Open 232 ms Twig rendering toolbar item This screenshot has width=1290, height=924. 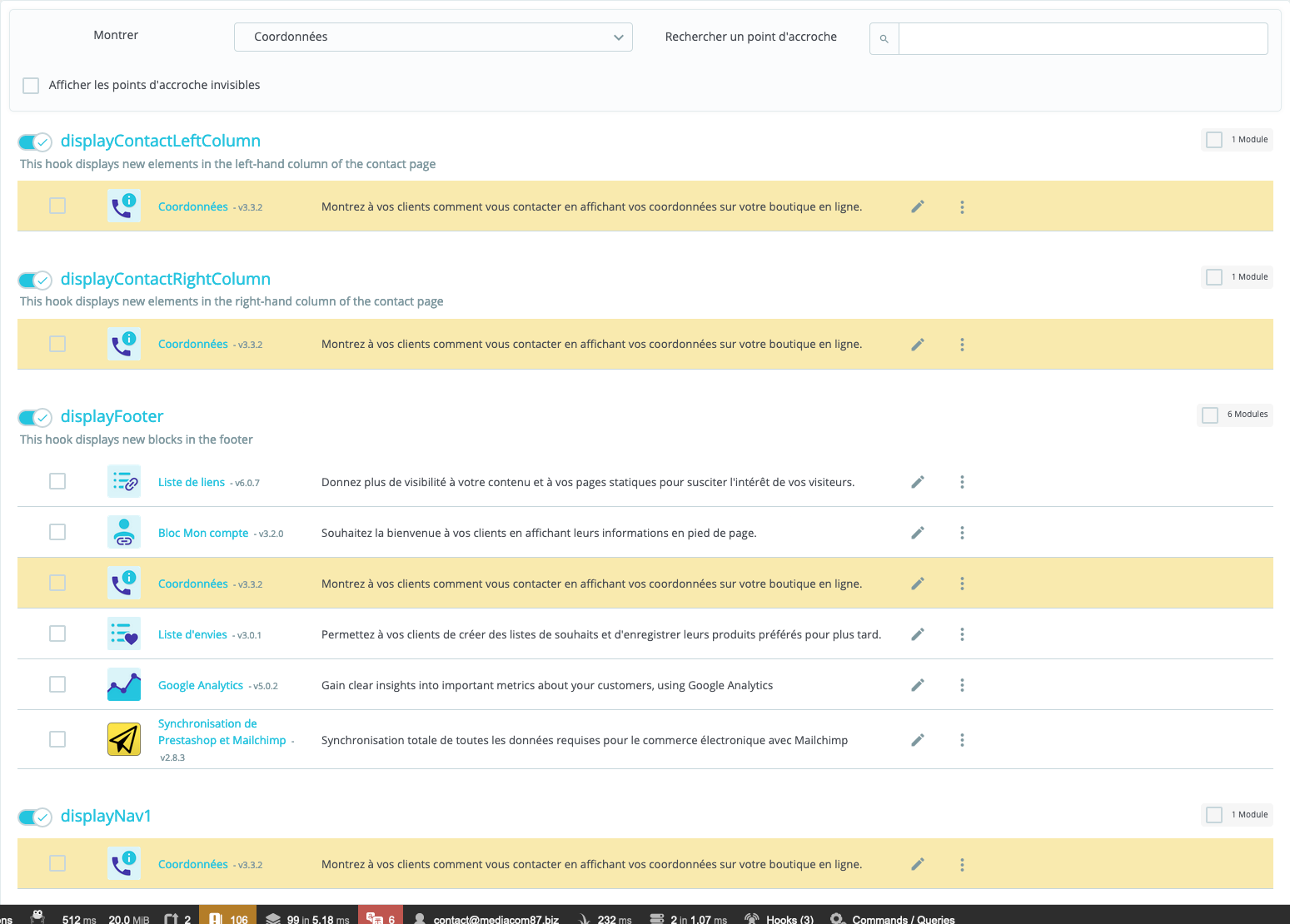605,915
